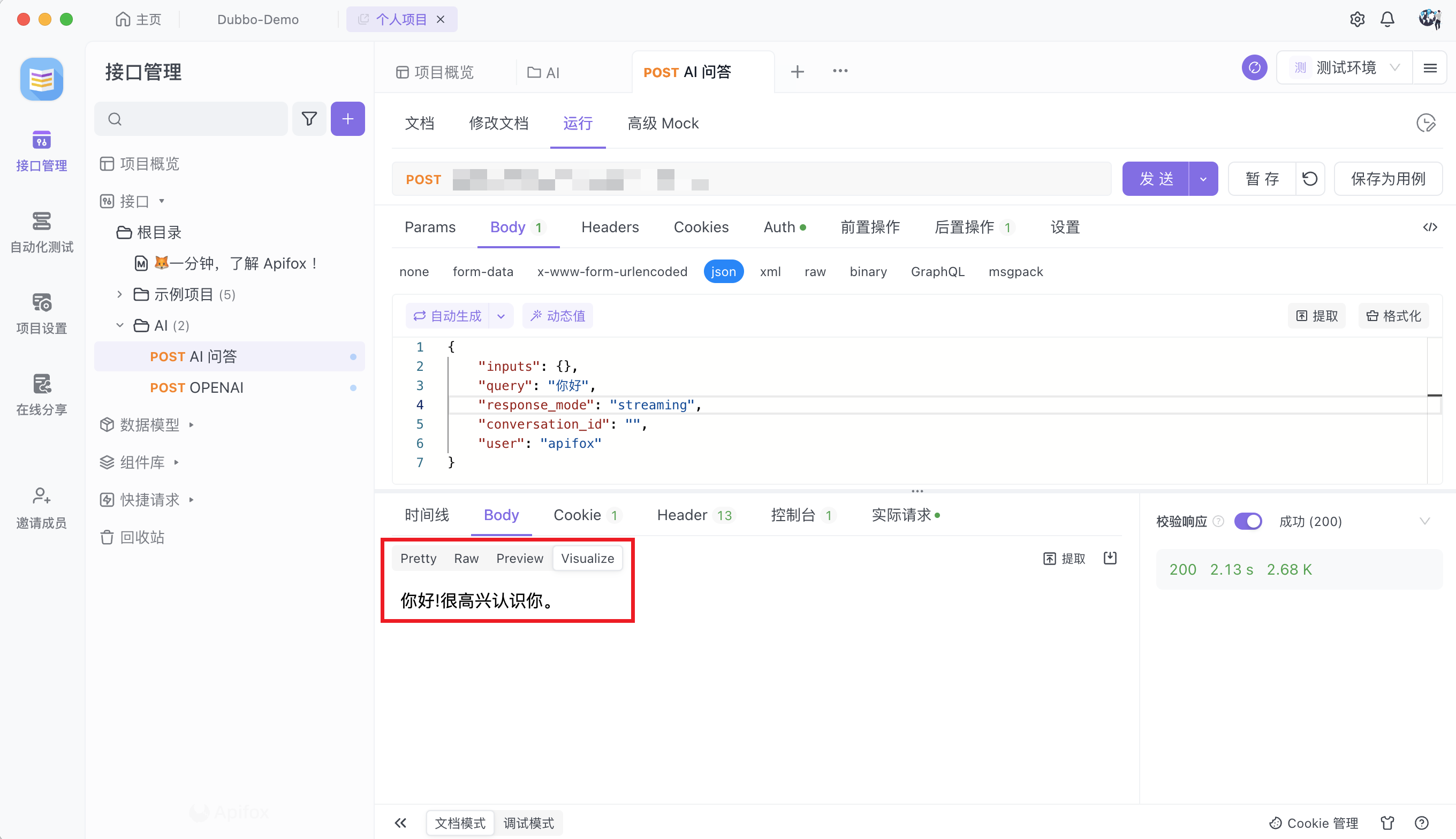Switch to the Headers request tab
Viewport: 1456px width, 839px height.
(x=610, y=227)
